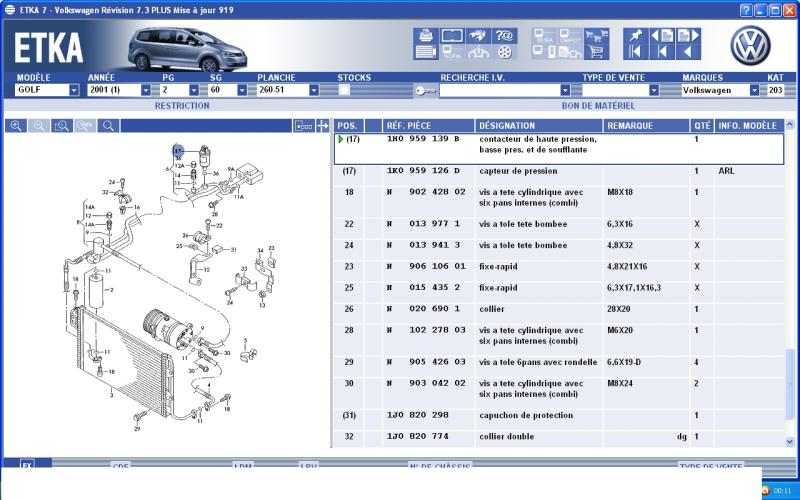Open the binoculars search icon
The height and width of the screenshot is (500, 800).
tap(479, 36)
